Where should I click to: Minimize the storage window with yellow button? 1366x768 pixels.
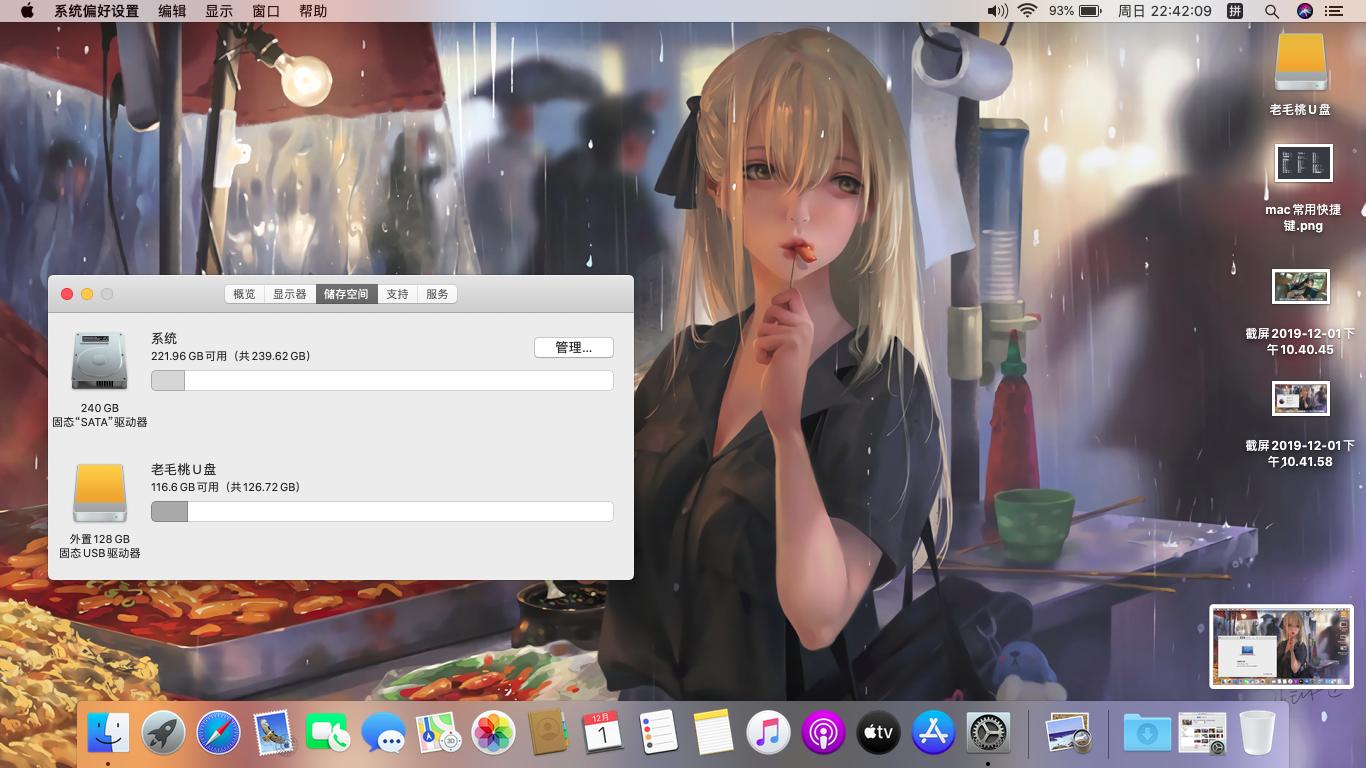[x=87, y=294]
